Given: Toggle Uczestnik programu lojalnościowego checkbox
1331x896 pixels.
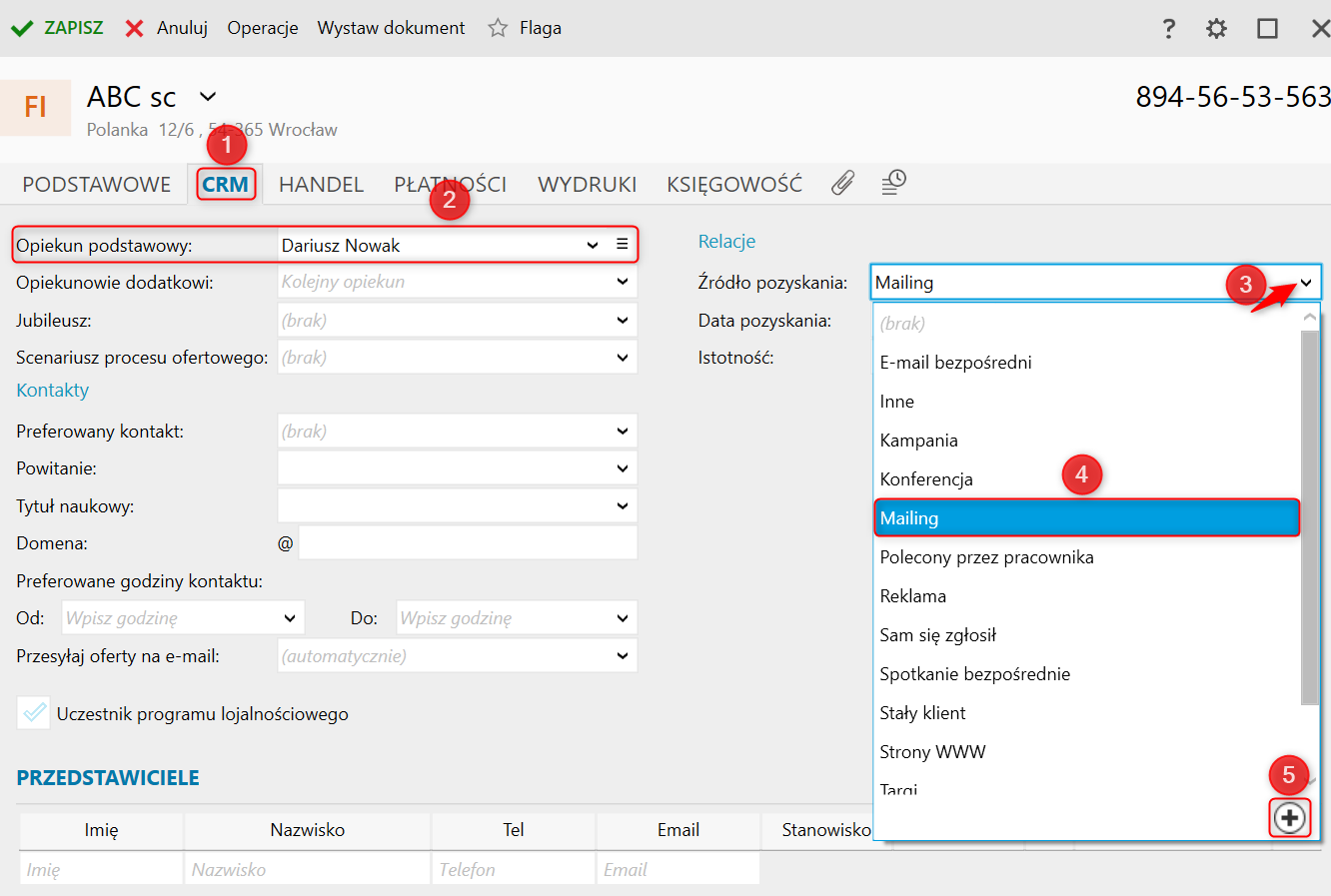Looking at the screenshot, I should pyautogui.click(x=34, y=713).
